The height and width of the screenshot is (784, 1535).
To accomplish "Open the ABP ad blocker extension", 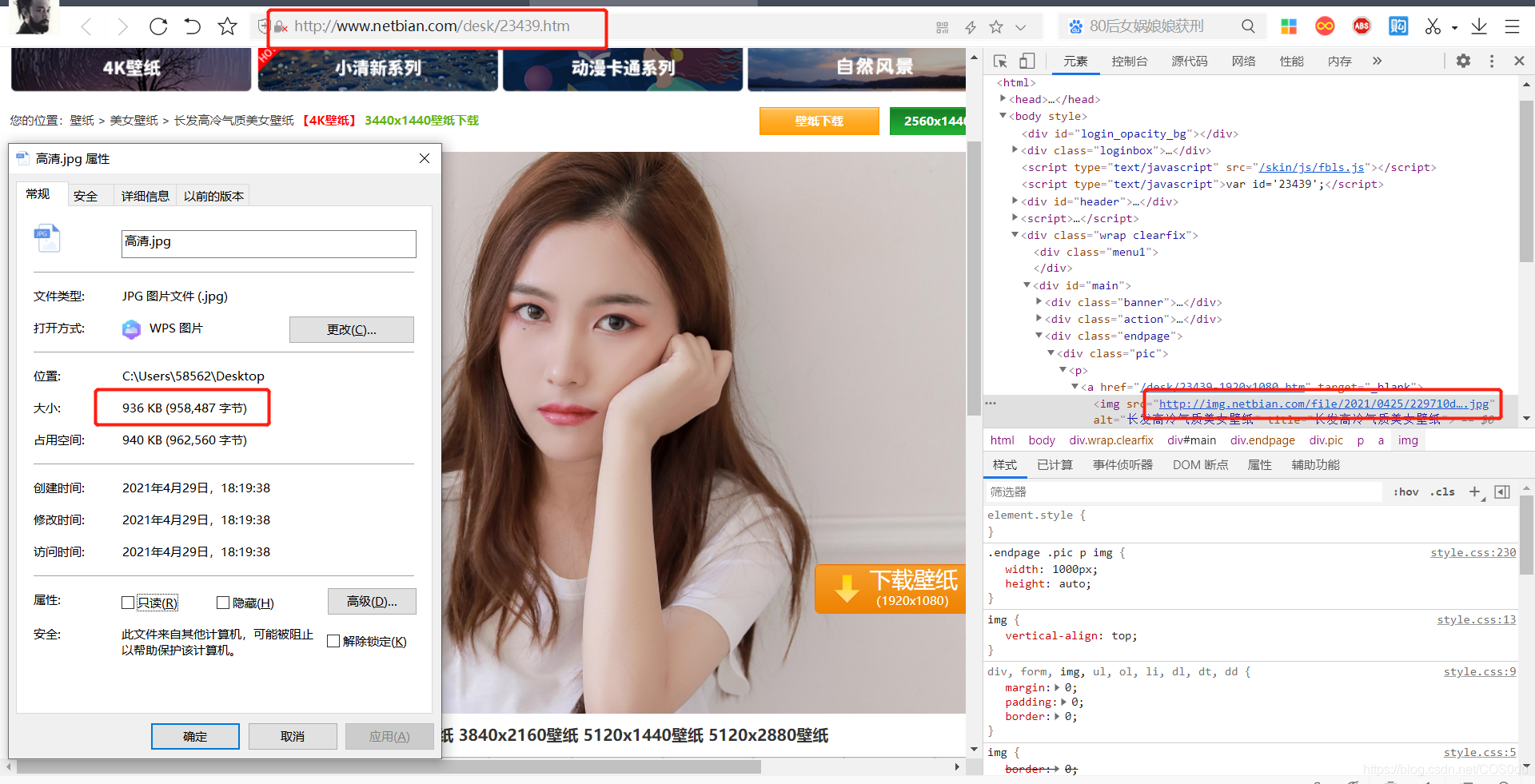I will 1362,26.
